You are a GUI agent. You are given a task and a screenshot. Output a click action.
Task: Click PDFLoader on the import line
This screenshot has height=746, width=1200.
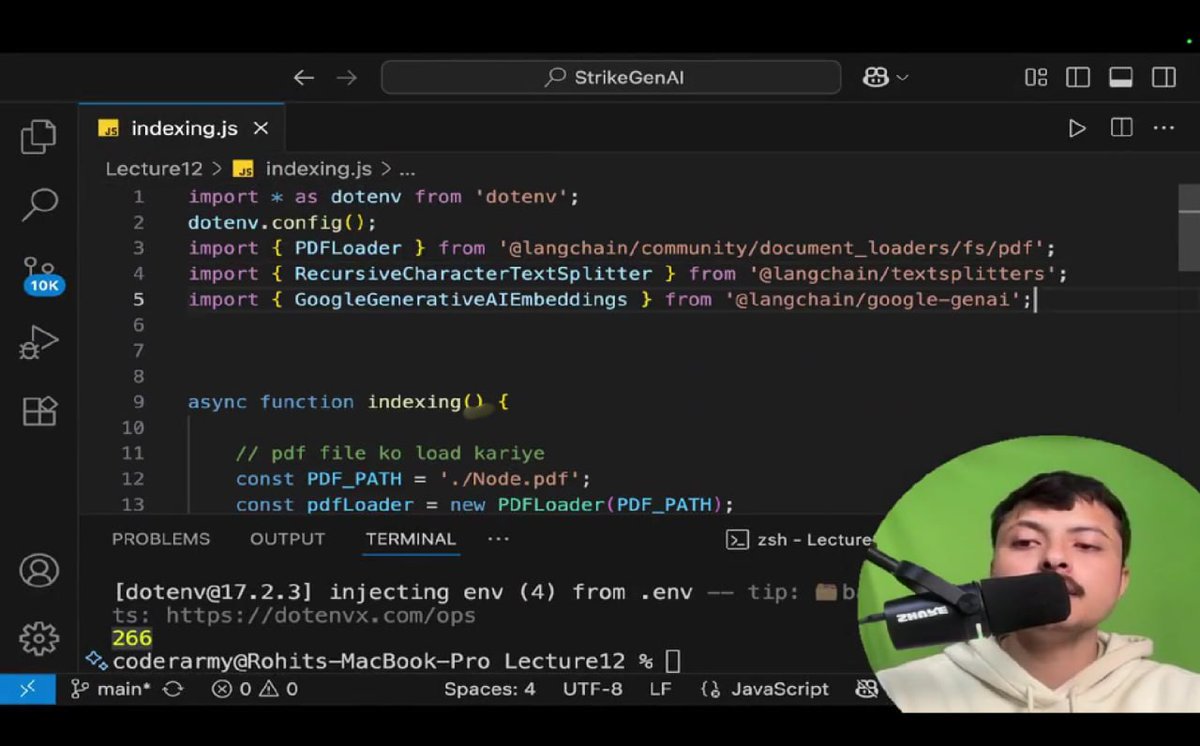[x=348, y=248]
